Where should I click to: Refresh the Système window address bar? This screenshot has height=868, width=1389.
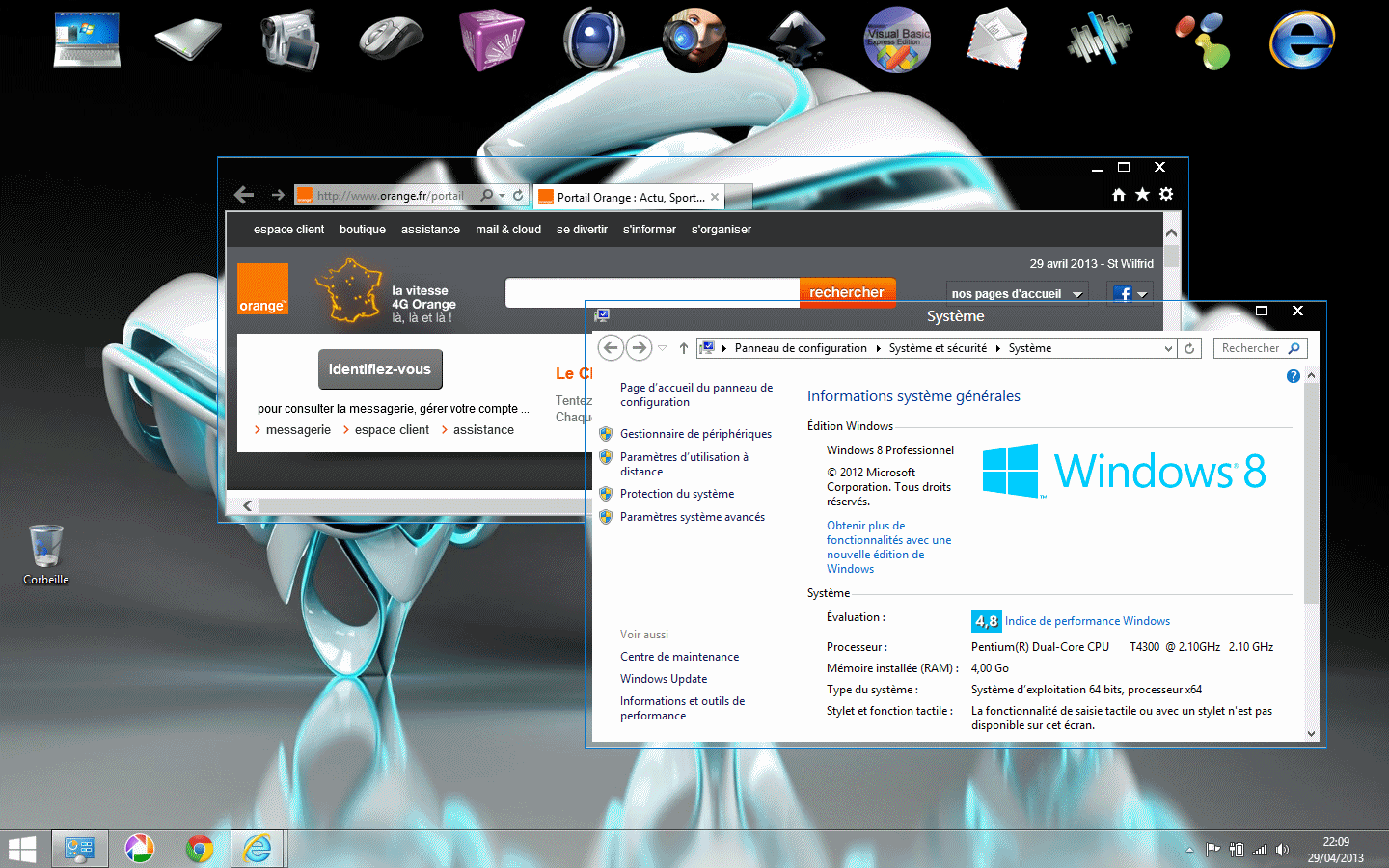click(1189, 348)
